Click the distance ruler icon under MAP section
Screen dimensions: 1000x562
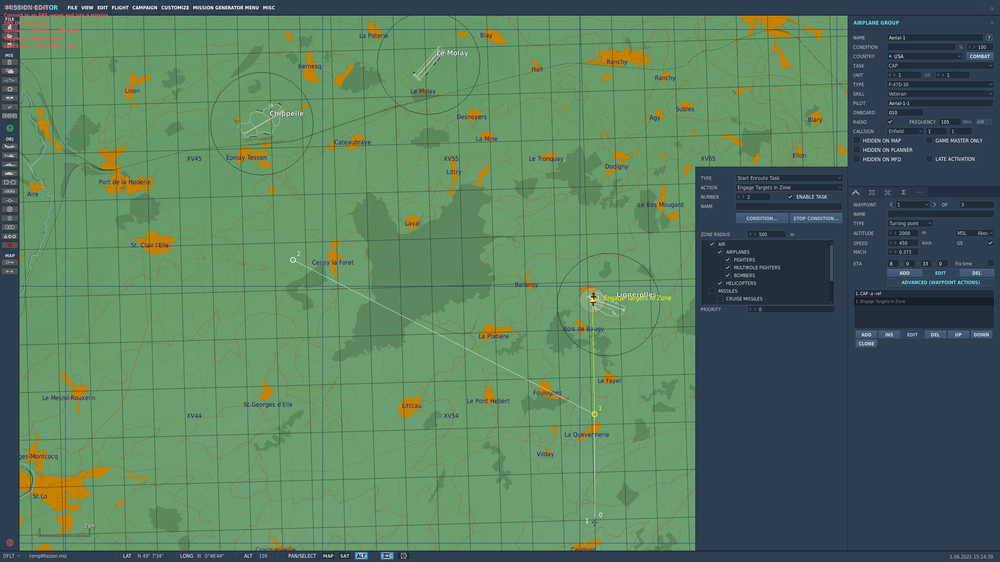click(10, 271)
